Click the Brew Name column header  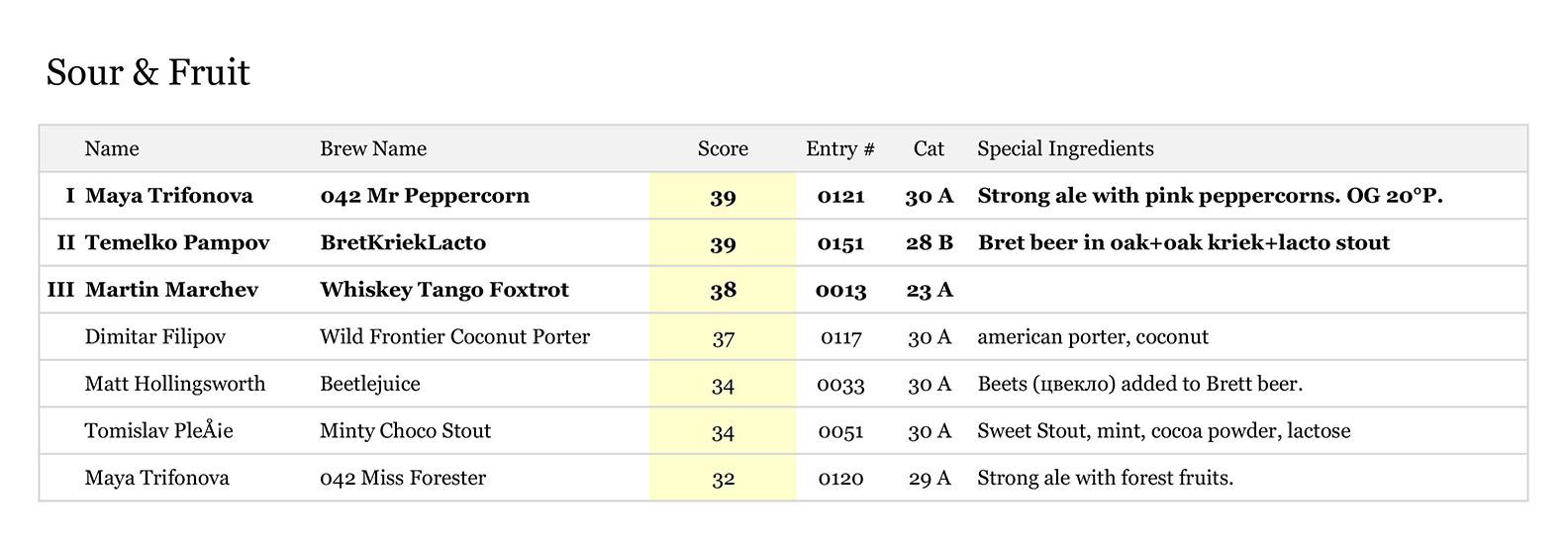coord(373,149)
